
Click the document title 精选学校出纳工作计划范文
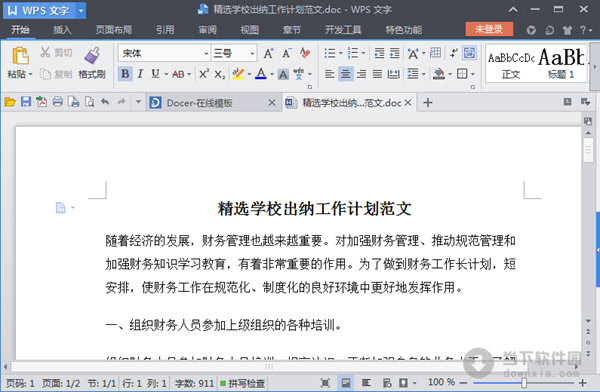tap(315, 209)
